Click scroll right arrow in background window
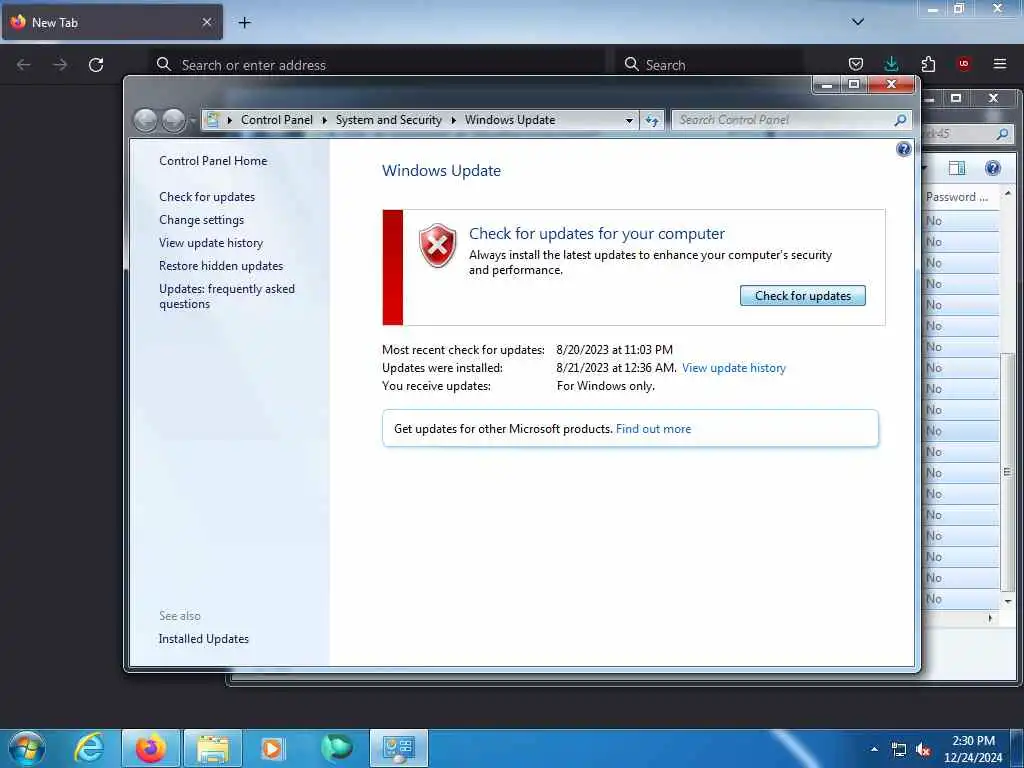Viewport: 1024px width, 768px height. (x=990, y=618)
